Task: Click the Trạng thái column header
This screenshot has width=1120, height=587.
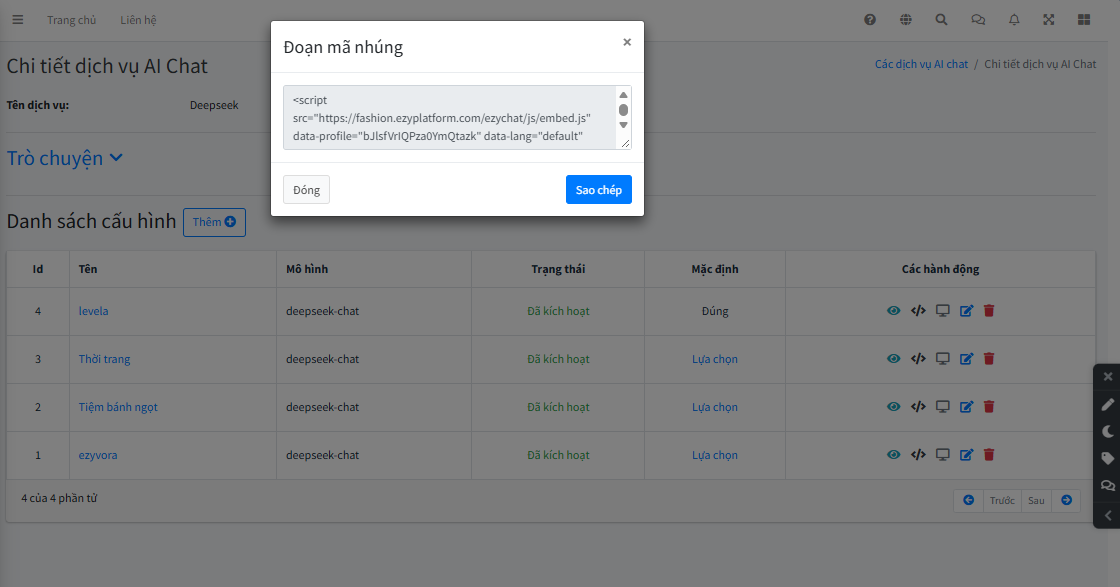Action: coord(558,269)
